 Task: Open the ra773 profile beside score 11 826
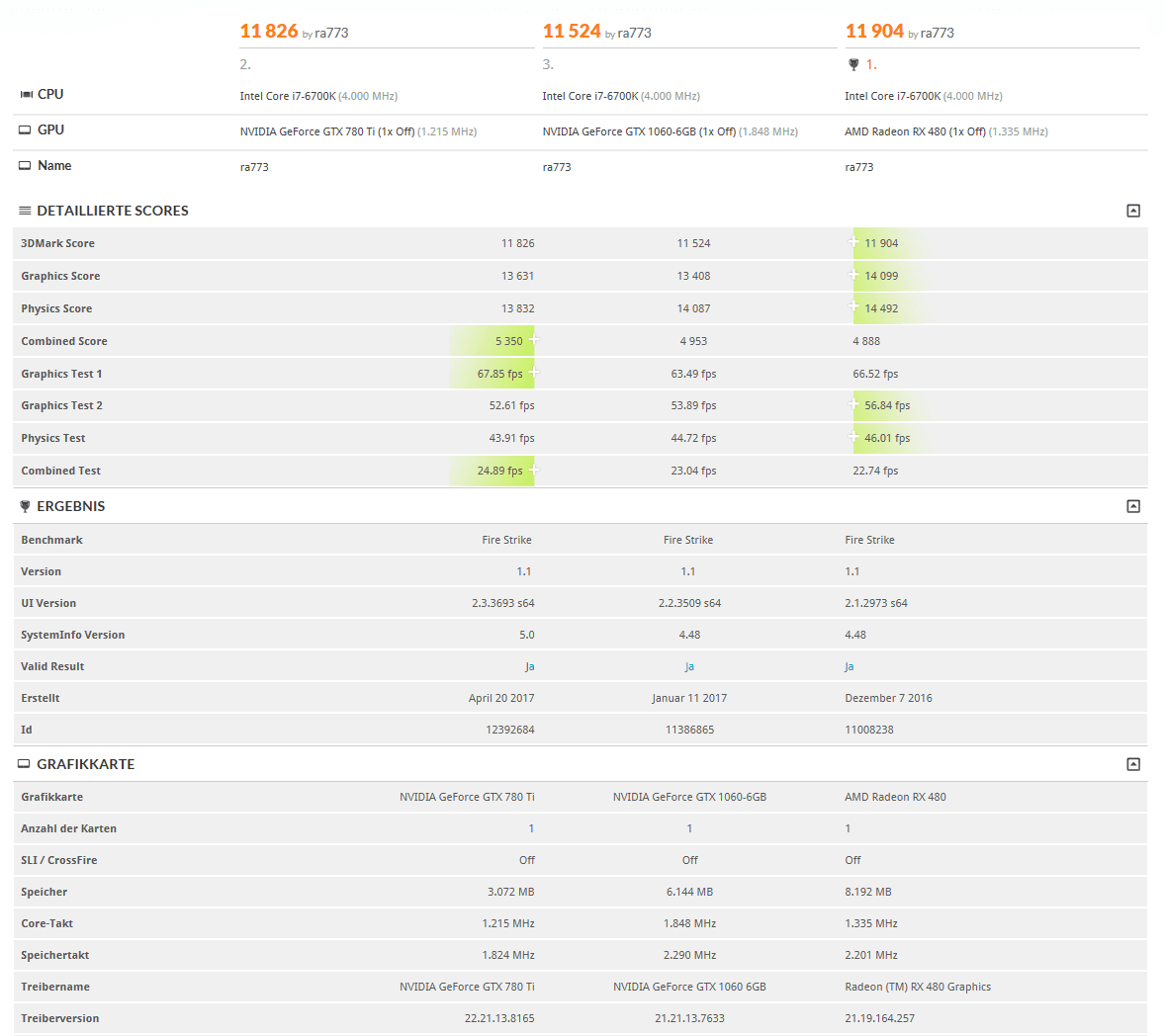tap(331, 33)
